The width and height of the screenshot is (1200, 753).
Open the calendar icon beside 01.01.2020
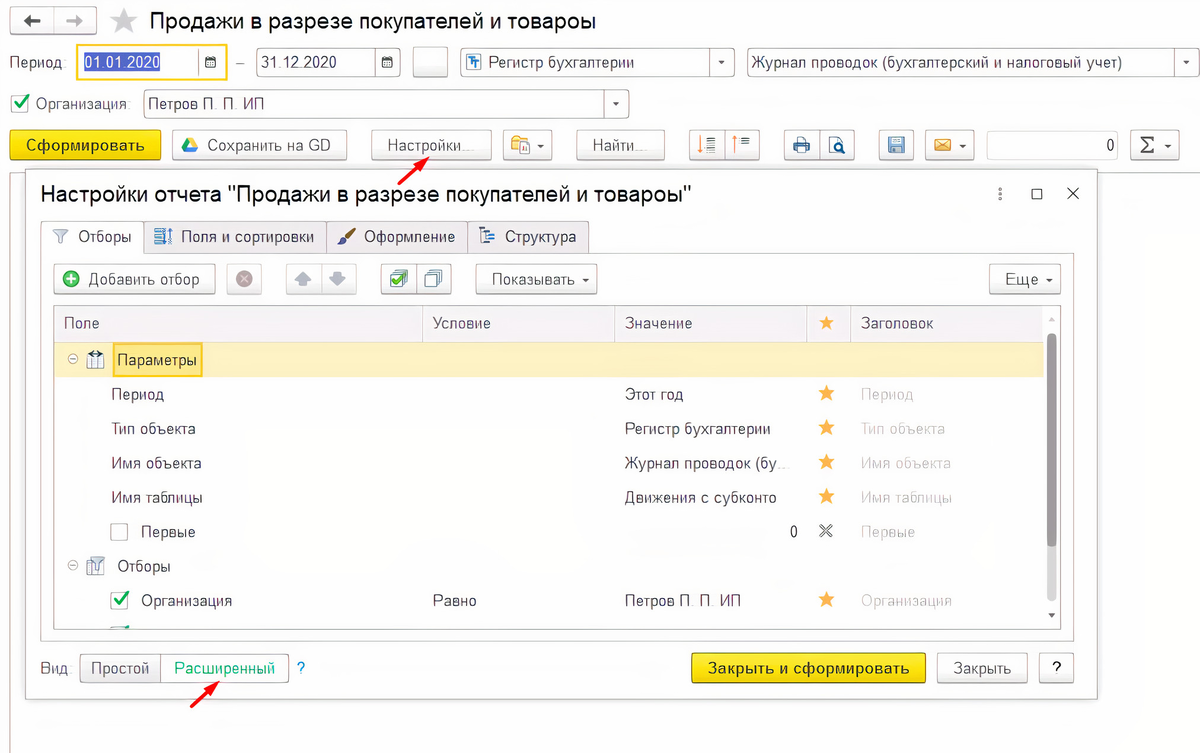(x=210, y=61)
